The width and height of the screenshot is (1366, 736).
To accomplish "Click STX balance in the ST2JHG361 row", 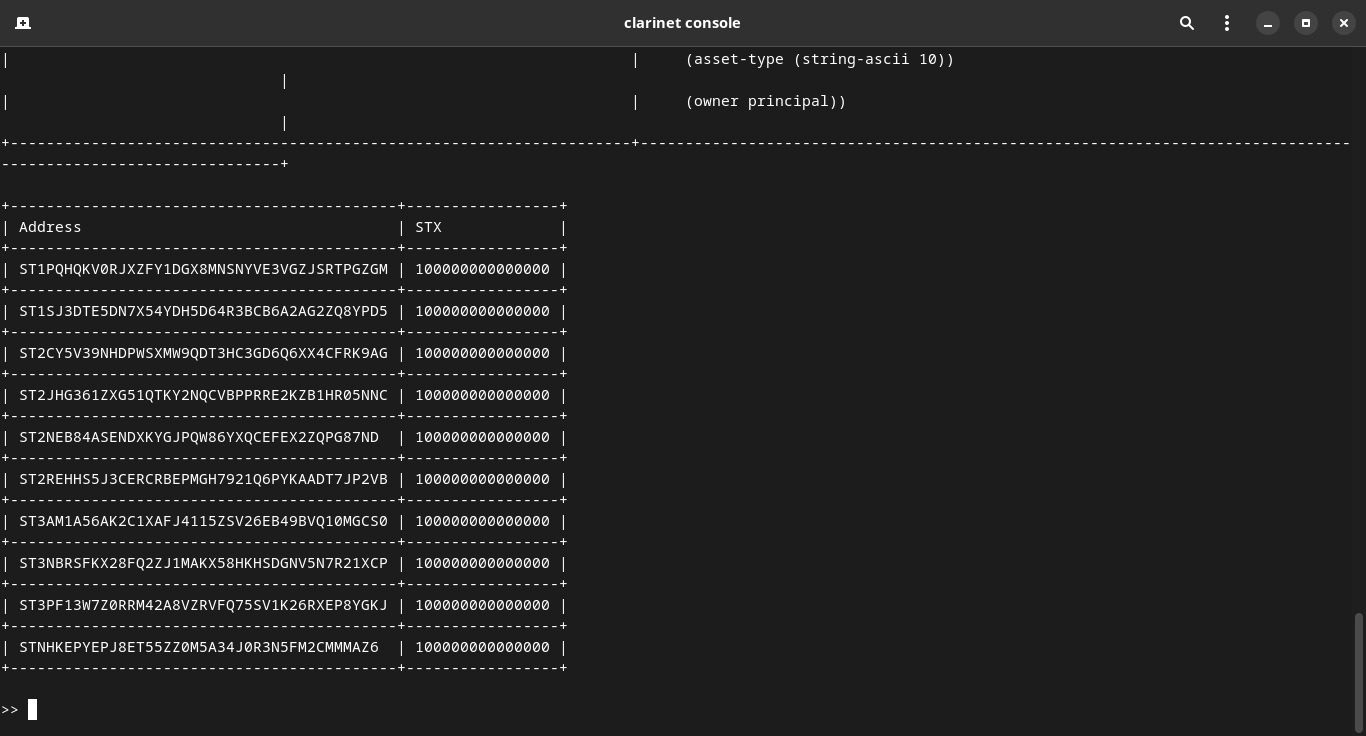I will (482, 395).
